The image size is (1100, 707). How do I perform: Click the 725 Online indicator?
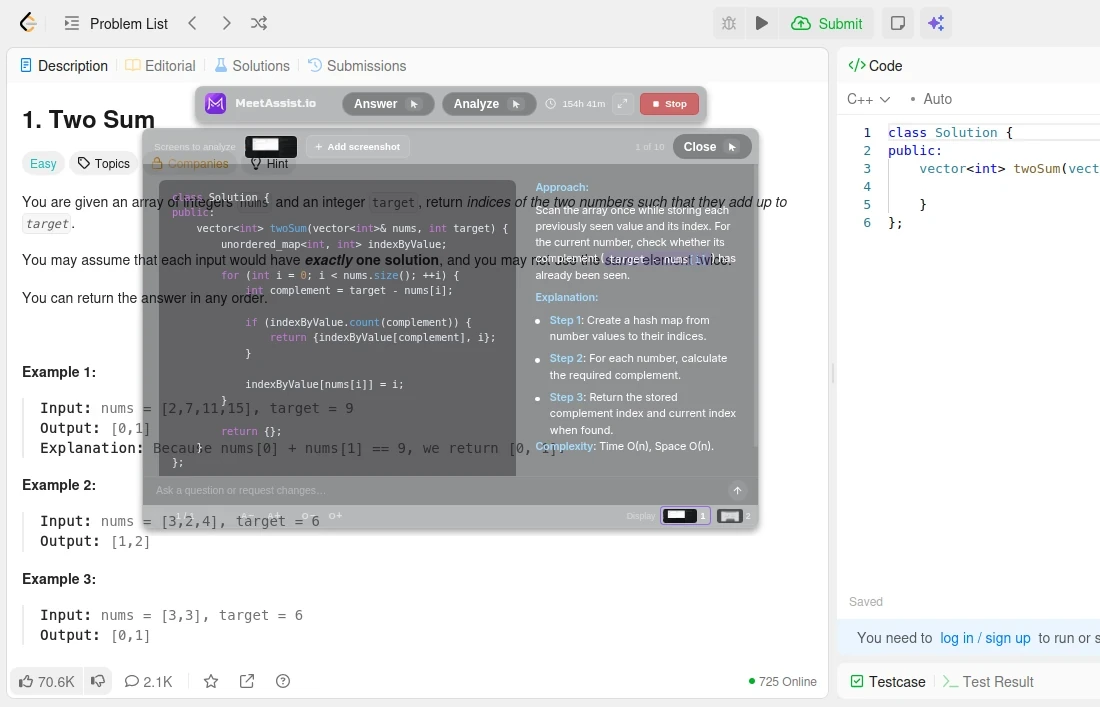coord(782,682)
